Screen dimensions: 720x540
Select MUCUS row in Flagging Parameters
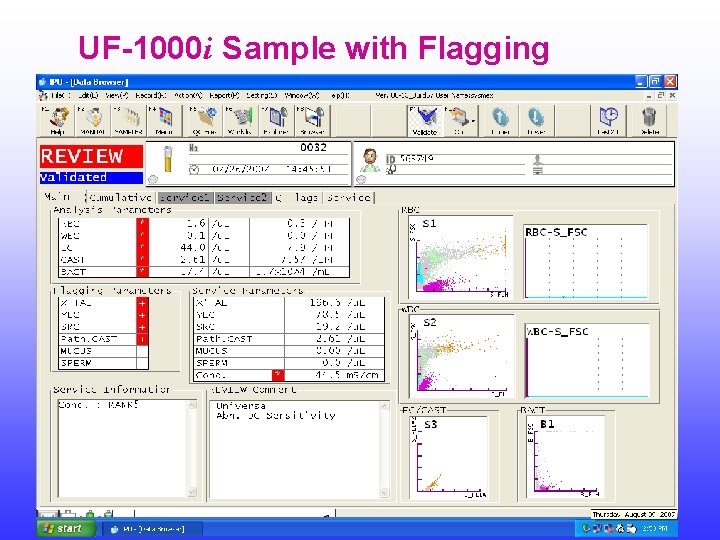[x=104, y=351]
